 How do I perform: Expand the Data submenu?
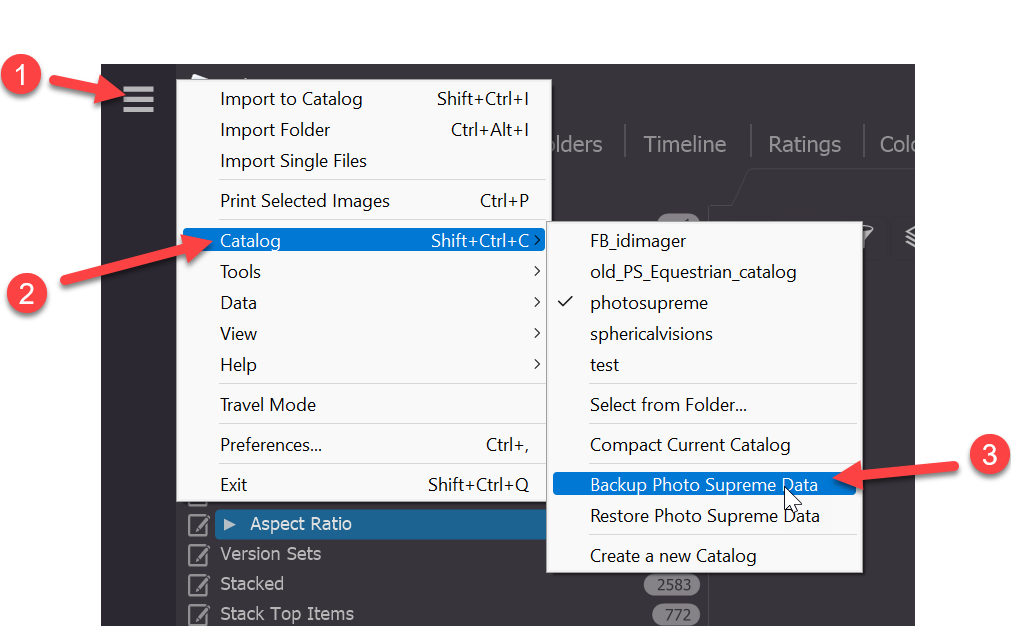pos(364,302)
